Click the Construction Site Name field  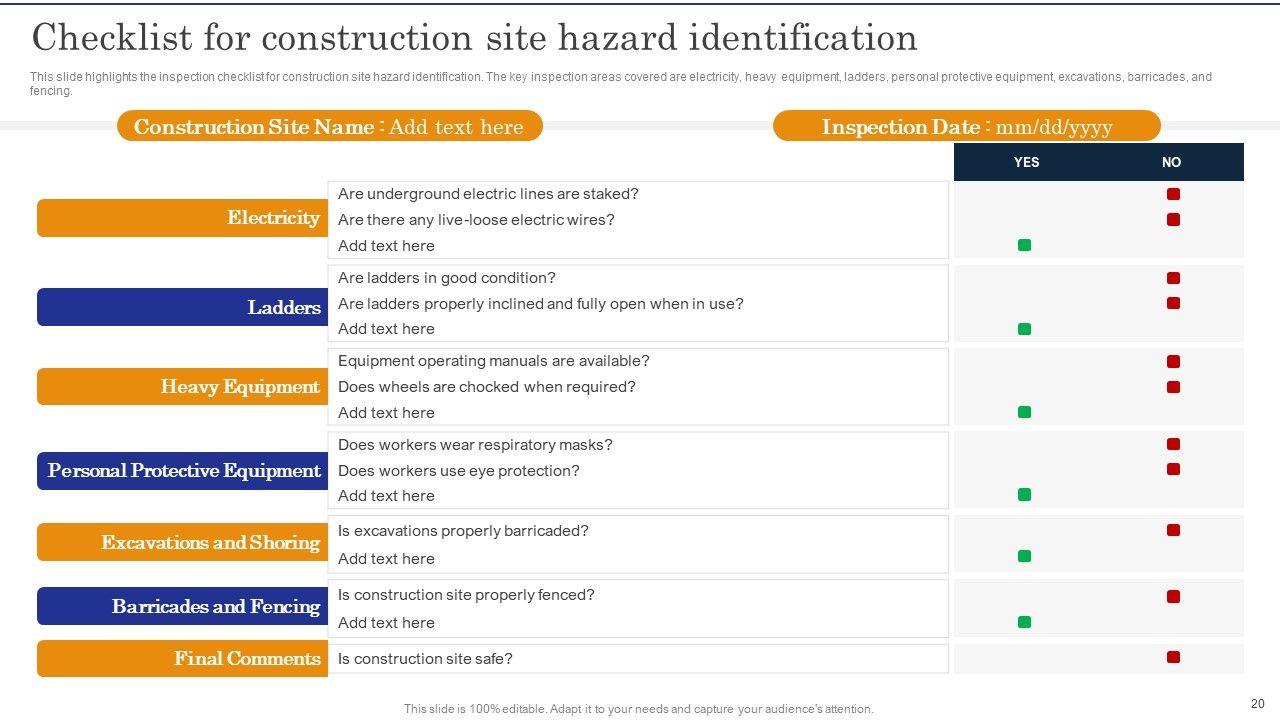pyautogui.click(x=329, y=127)
